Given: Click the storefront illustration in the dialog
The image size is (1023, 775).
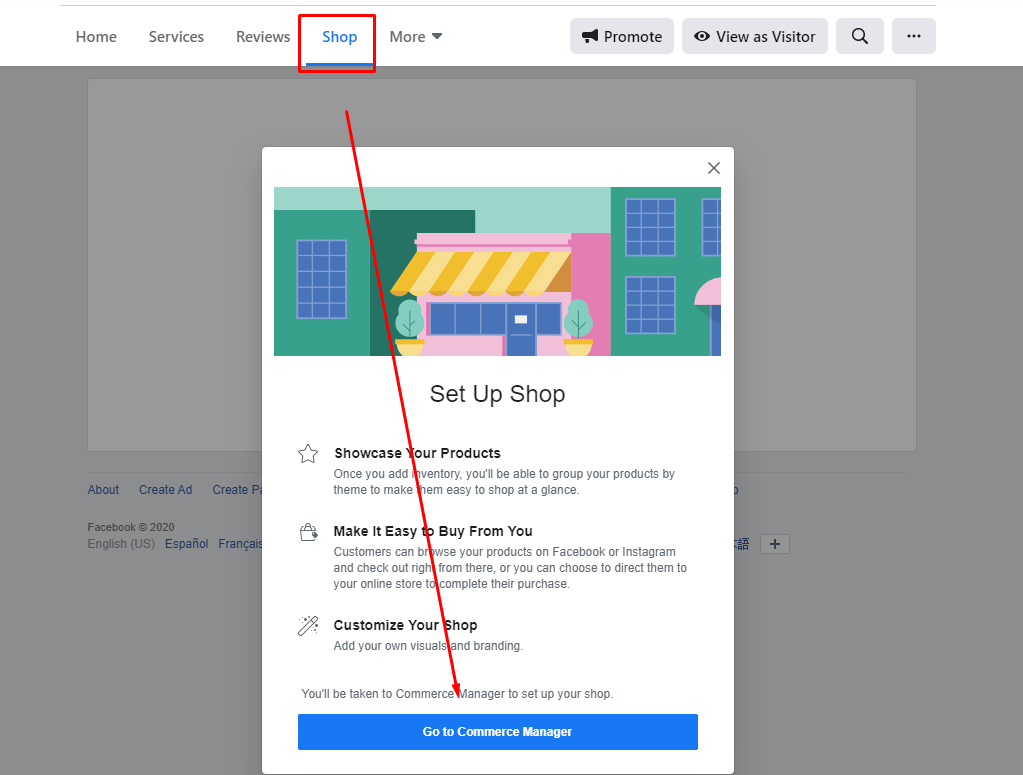Looking at the screenshot, I should click(497, 271).
